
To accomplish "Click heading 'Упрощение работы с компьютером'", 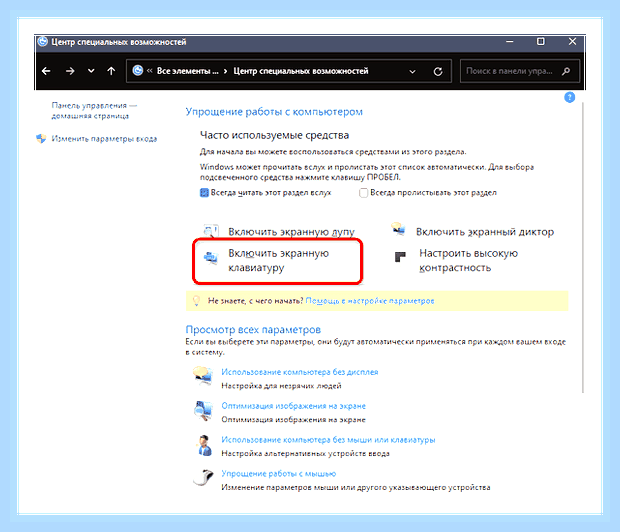I will pyautogui.click(x=274, y=112).
